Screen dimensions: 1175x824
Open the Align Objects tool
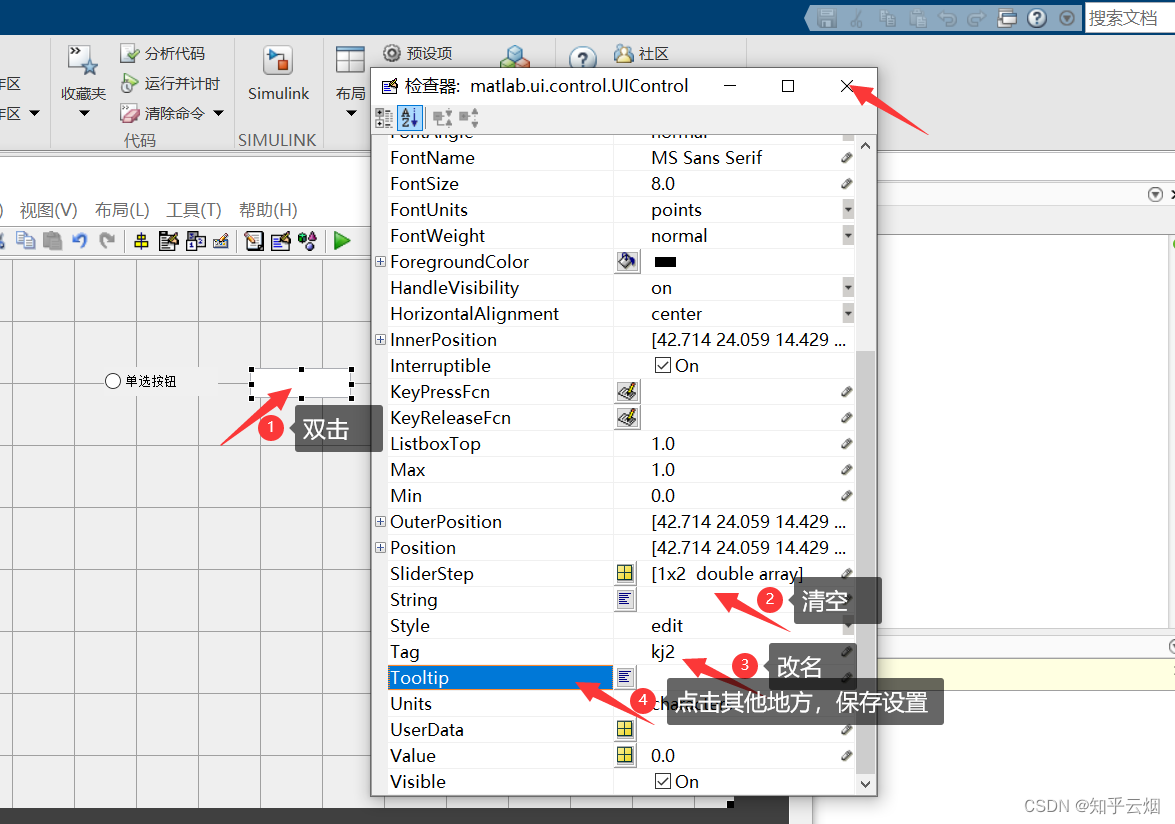[x=142, y=240]
